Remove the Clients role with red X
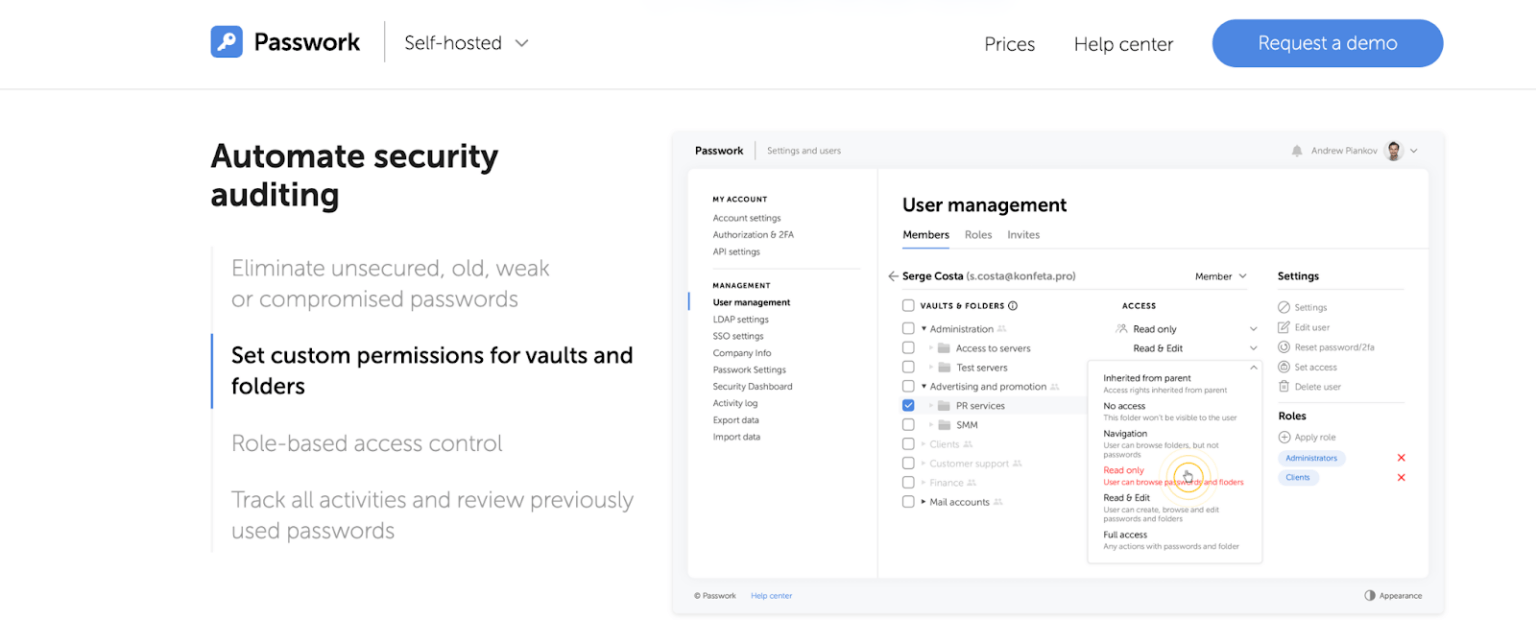Image resolution: width=1536 pixels, height=643 pixels. (1401, 478)
